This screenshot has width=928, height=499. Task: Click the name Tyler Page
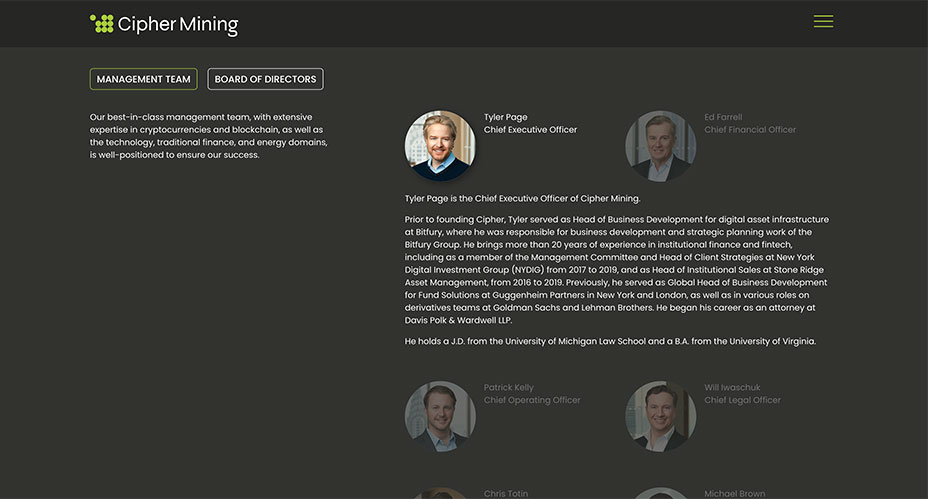point(505,117)
